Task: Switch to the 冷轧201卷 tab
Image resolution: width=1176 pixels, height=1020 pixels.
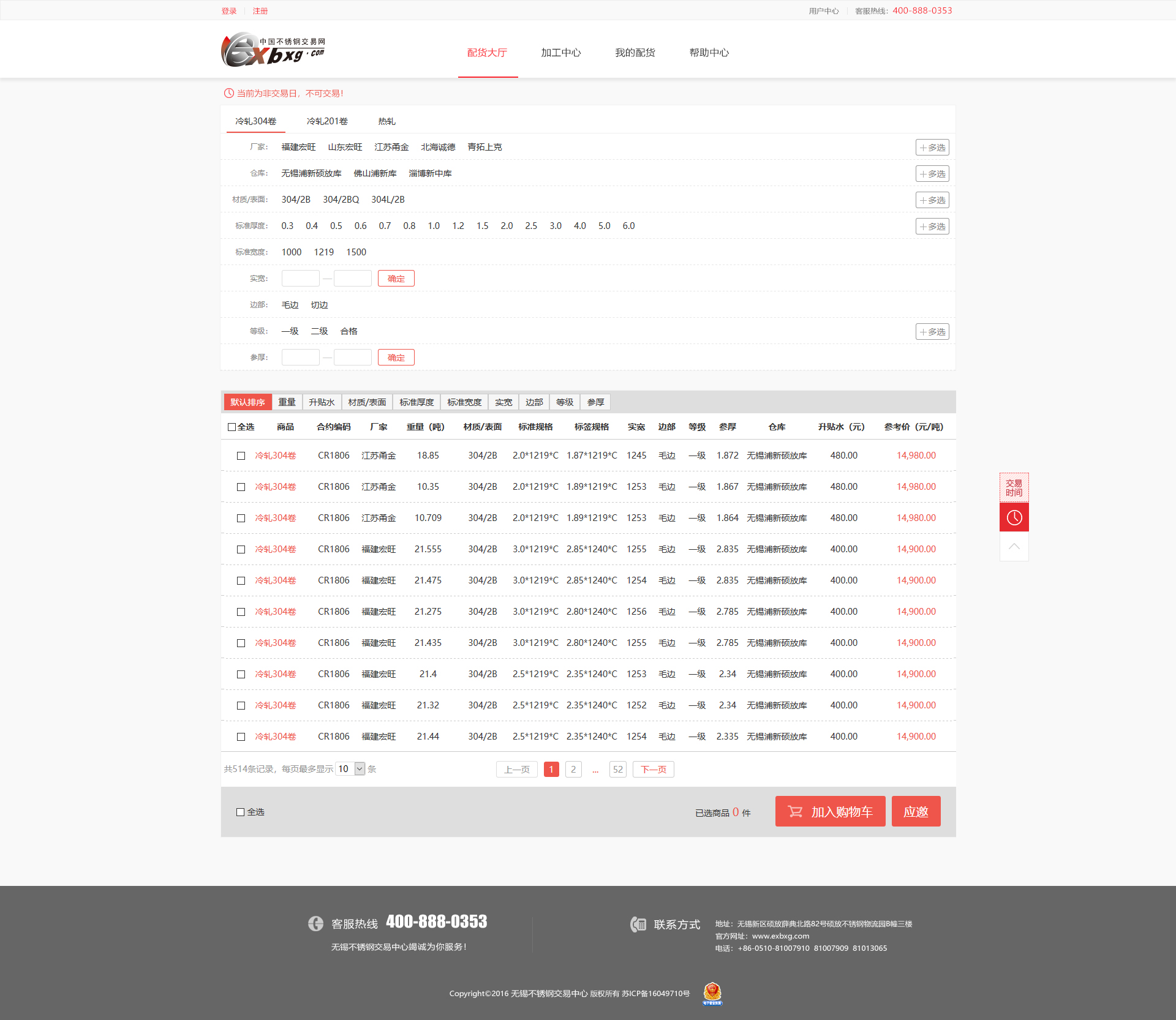Action: click(x=327, y=121)
